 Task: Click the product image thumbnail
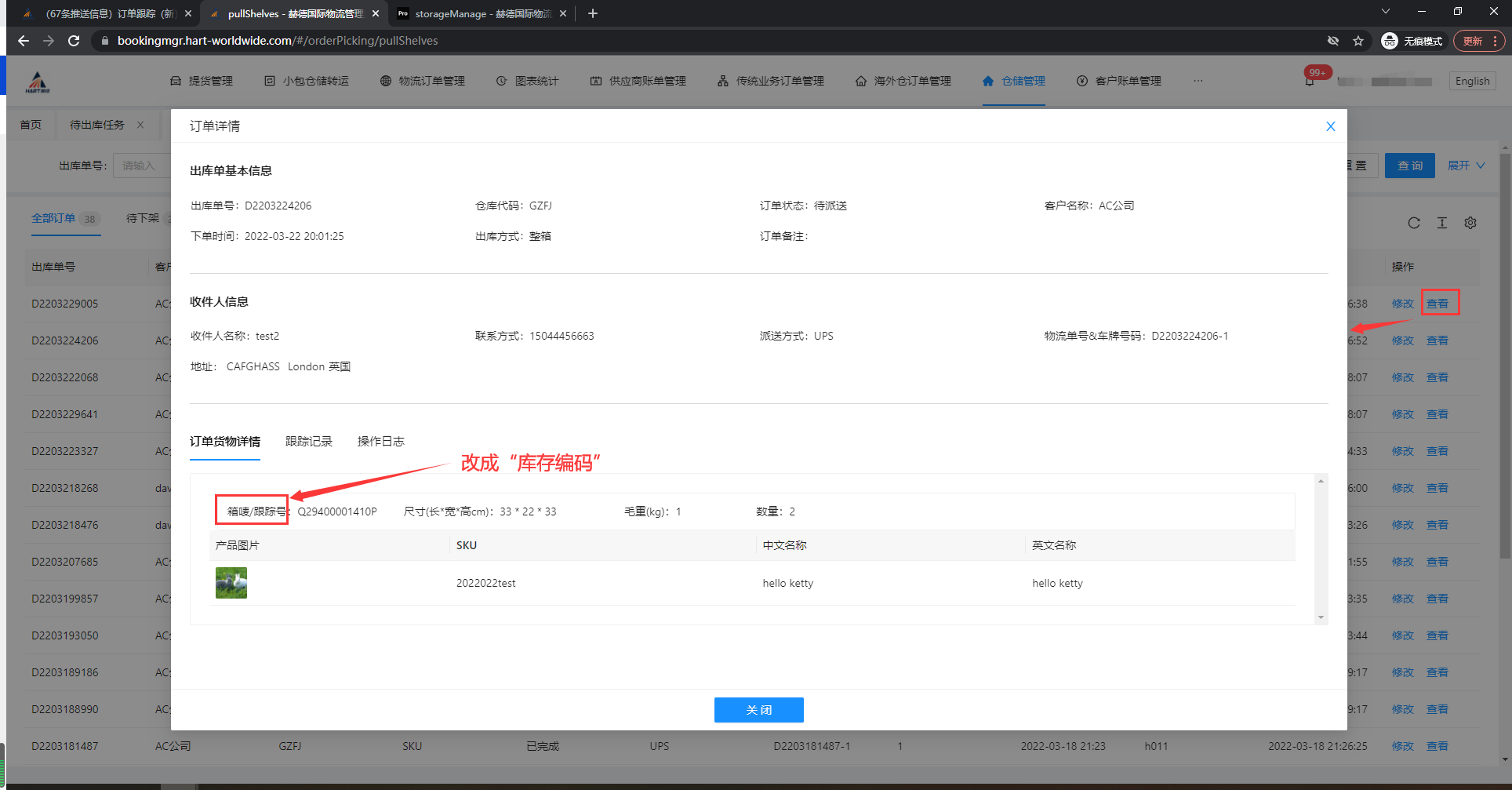(x=231, y=583)
